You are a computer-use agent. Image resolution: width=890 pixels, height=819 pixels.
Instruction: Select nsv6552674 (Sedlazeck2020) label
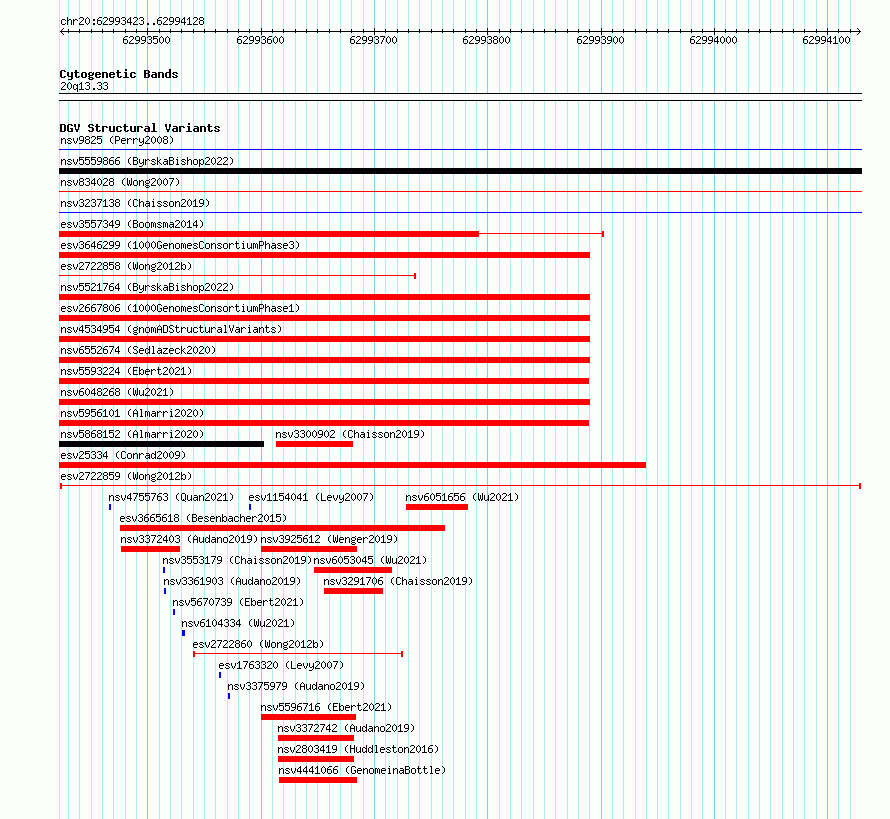pyautogui.click(x=138, y=350)
